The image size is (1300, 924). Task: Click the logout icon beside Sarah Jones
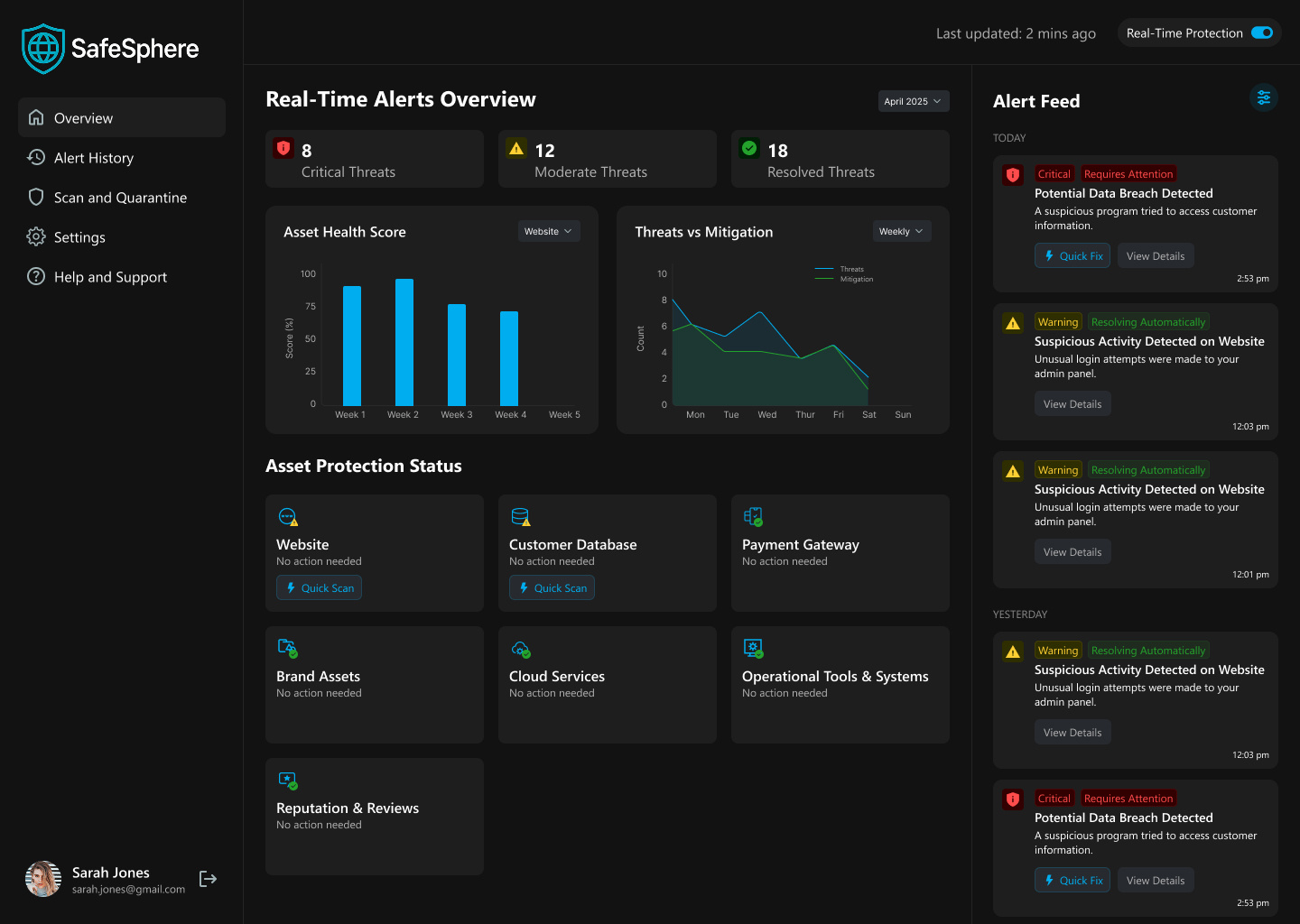point(208,879)
